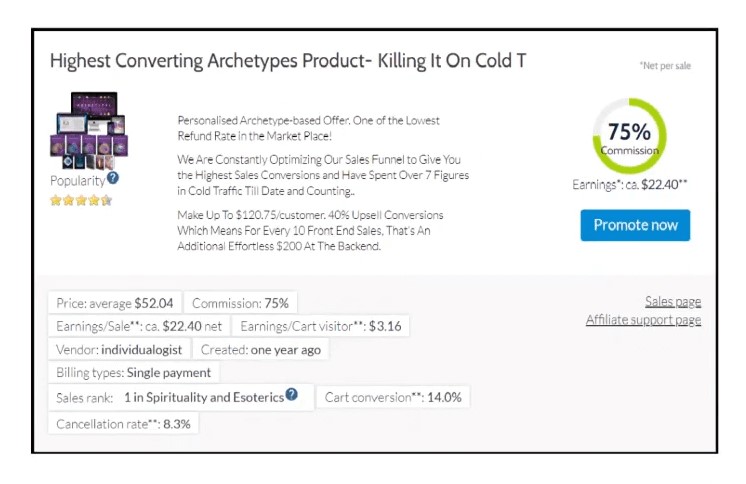The width and height of the screenshot is (746, 484).
Task: Click the Highest Converting Archetypes Product title
Action: pos(288,61)
